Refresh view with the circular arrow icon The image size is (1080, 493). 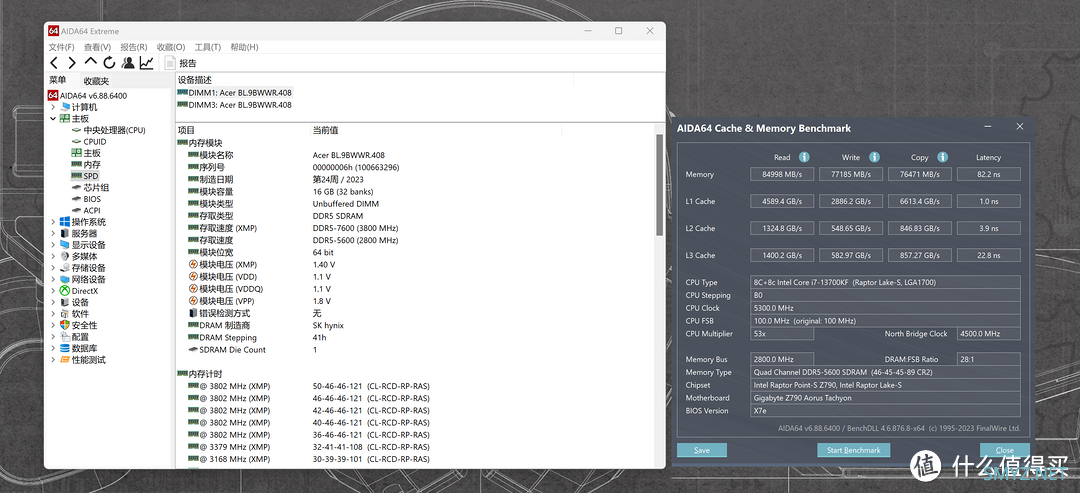[x=109, y=63]
